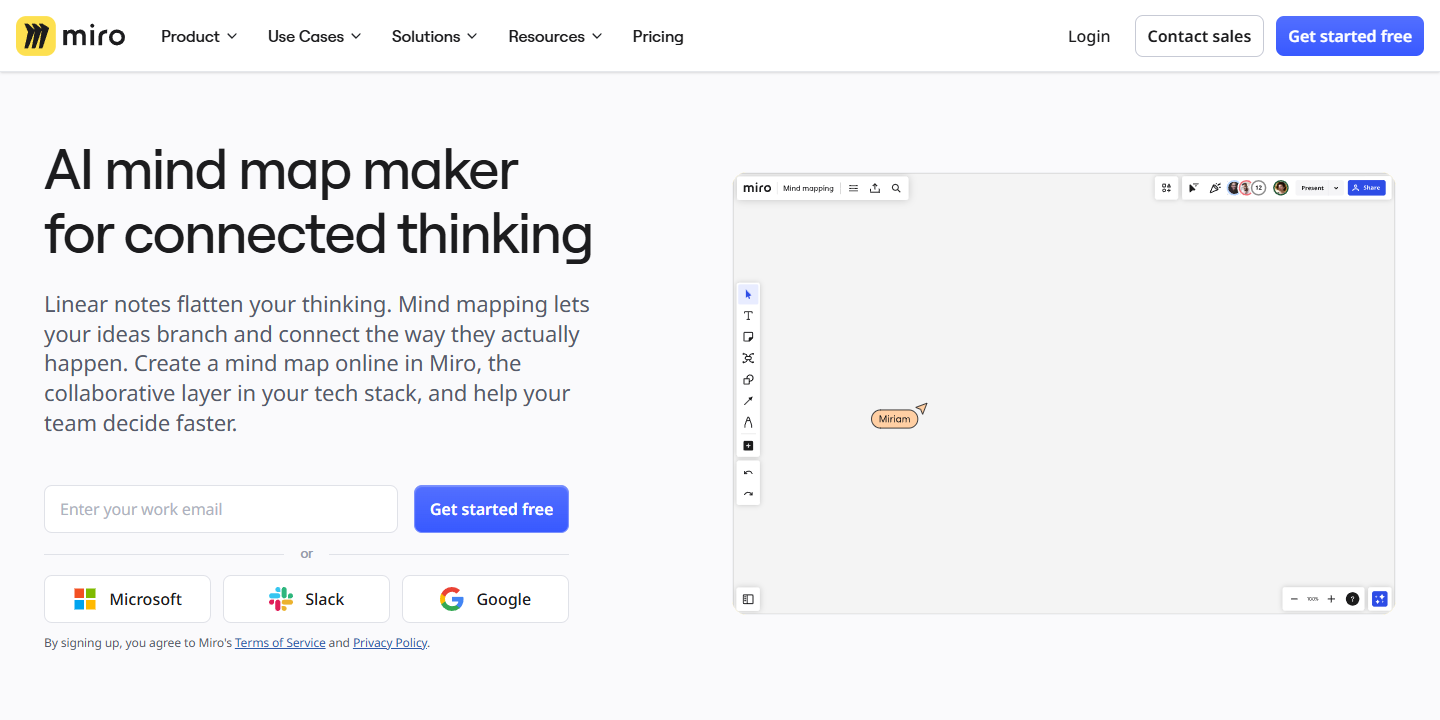
Task: Open the Pricing page
Action: pos(658,36)
